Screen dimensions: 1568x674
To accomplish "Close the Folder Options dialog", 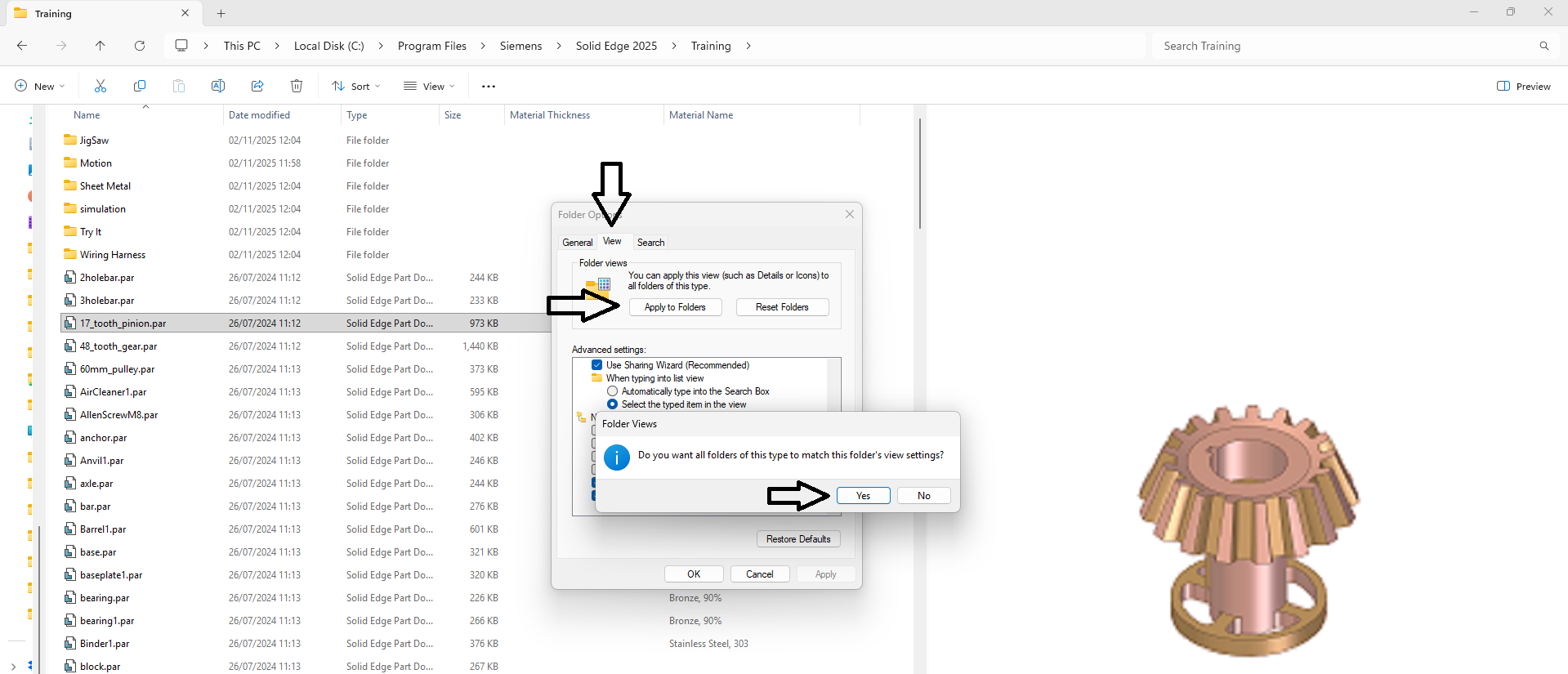I will [850, 214].
